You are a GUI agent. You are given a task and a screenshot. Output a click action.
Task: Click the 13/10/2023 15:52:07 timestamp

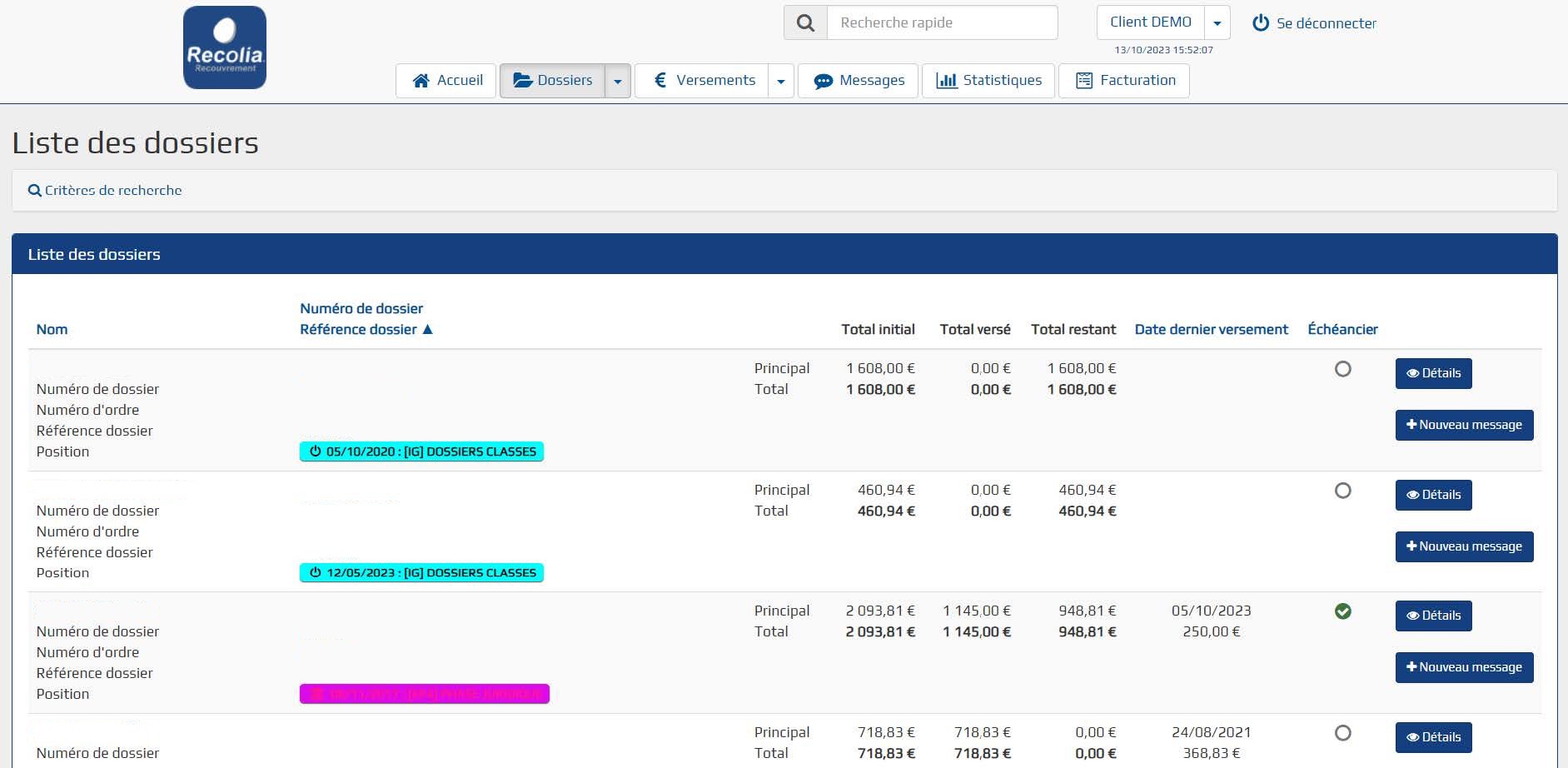pos(1163,50)
